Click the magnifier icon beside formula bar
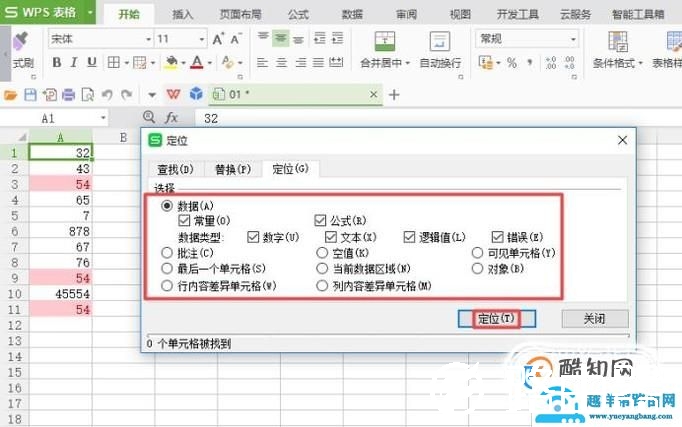The width and height of the screenshot is (682, 427). pyautogui.click(x=149, y=117)
